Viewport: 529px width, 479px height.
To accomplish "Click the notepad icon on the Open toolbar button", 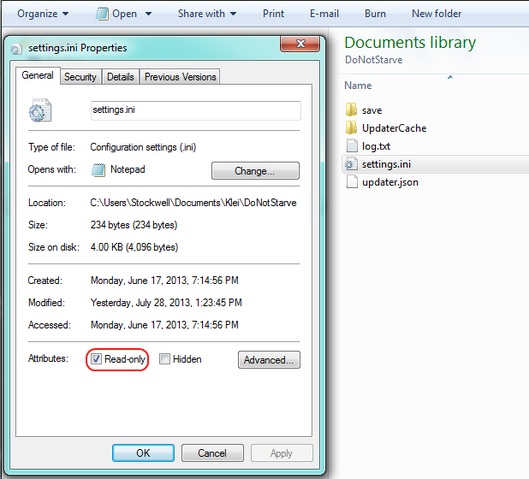I will point(102,14).
